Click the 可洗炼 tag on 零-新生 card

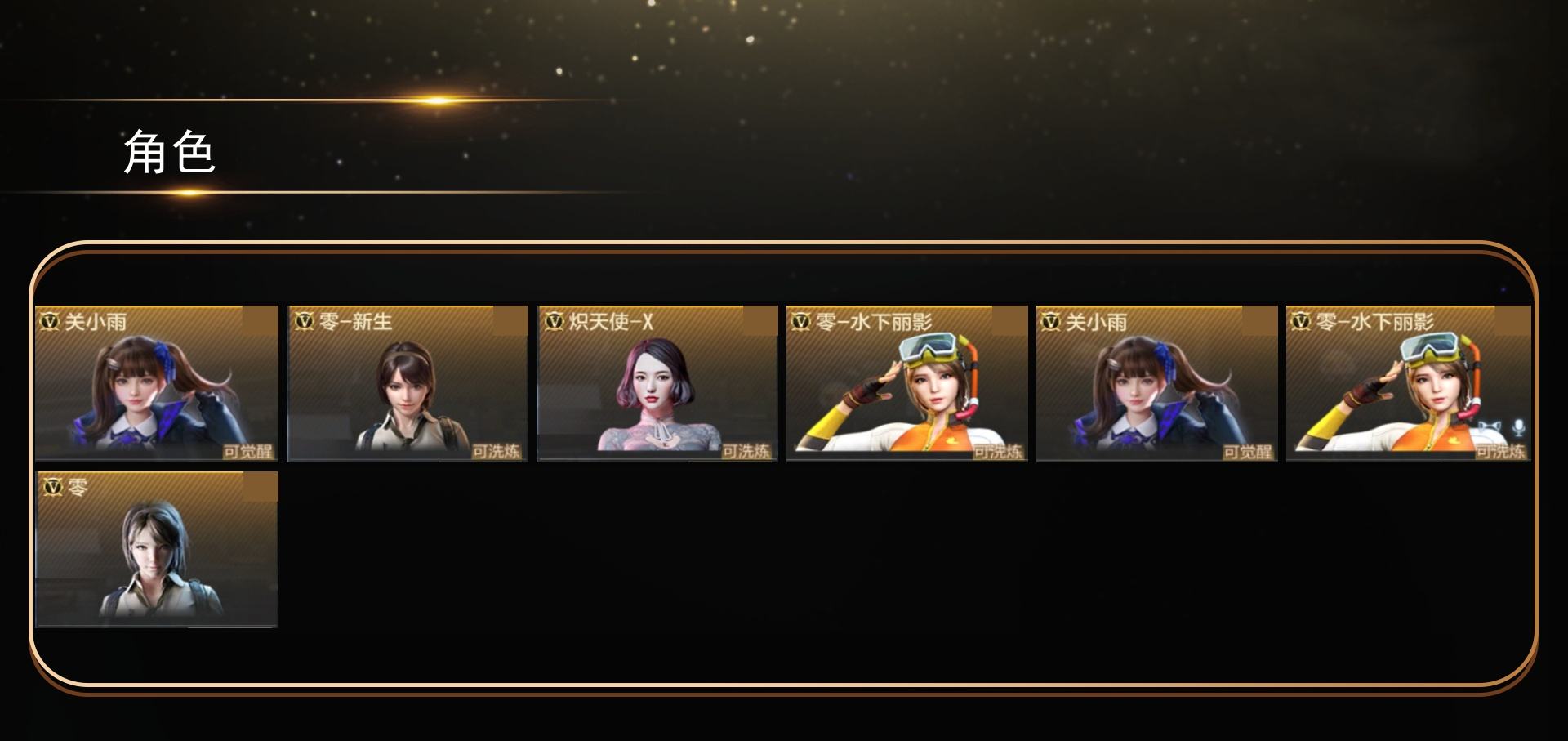[496, 452]
